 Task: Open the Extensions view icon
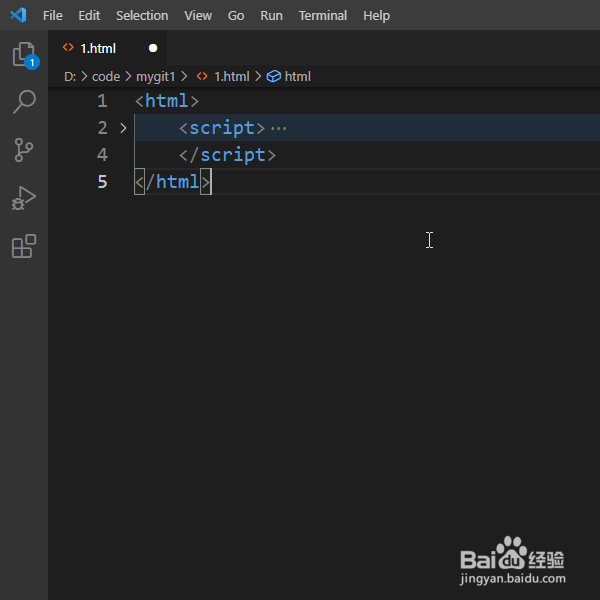click(24, 246)
